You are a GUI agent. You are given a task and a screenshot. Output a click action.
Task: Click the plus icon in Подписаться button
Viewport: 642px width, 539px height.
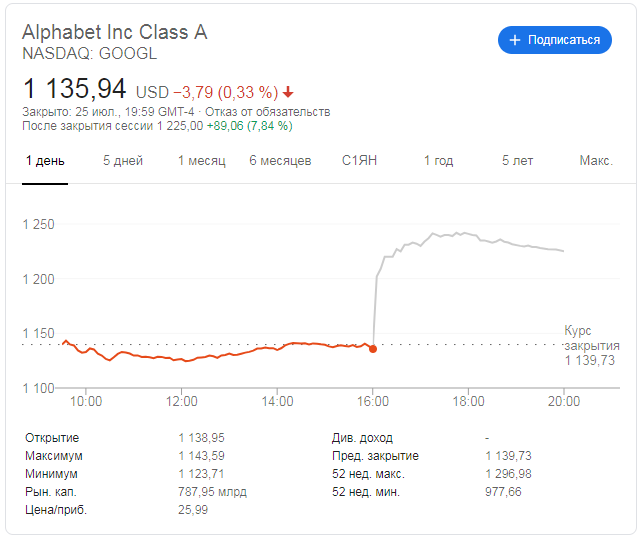pyautogui.click(x=515, y=40)
